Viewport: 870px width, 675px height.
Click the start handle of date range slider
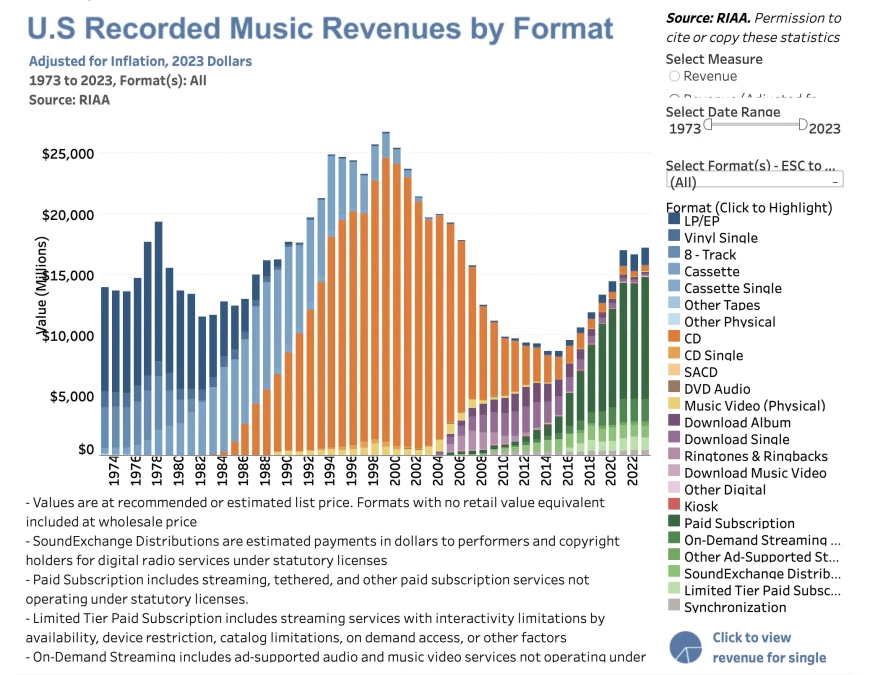708,125
